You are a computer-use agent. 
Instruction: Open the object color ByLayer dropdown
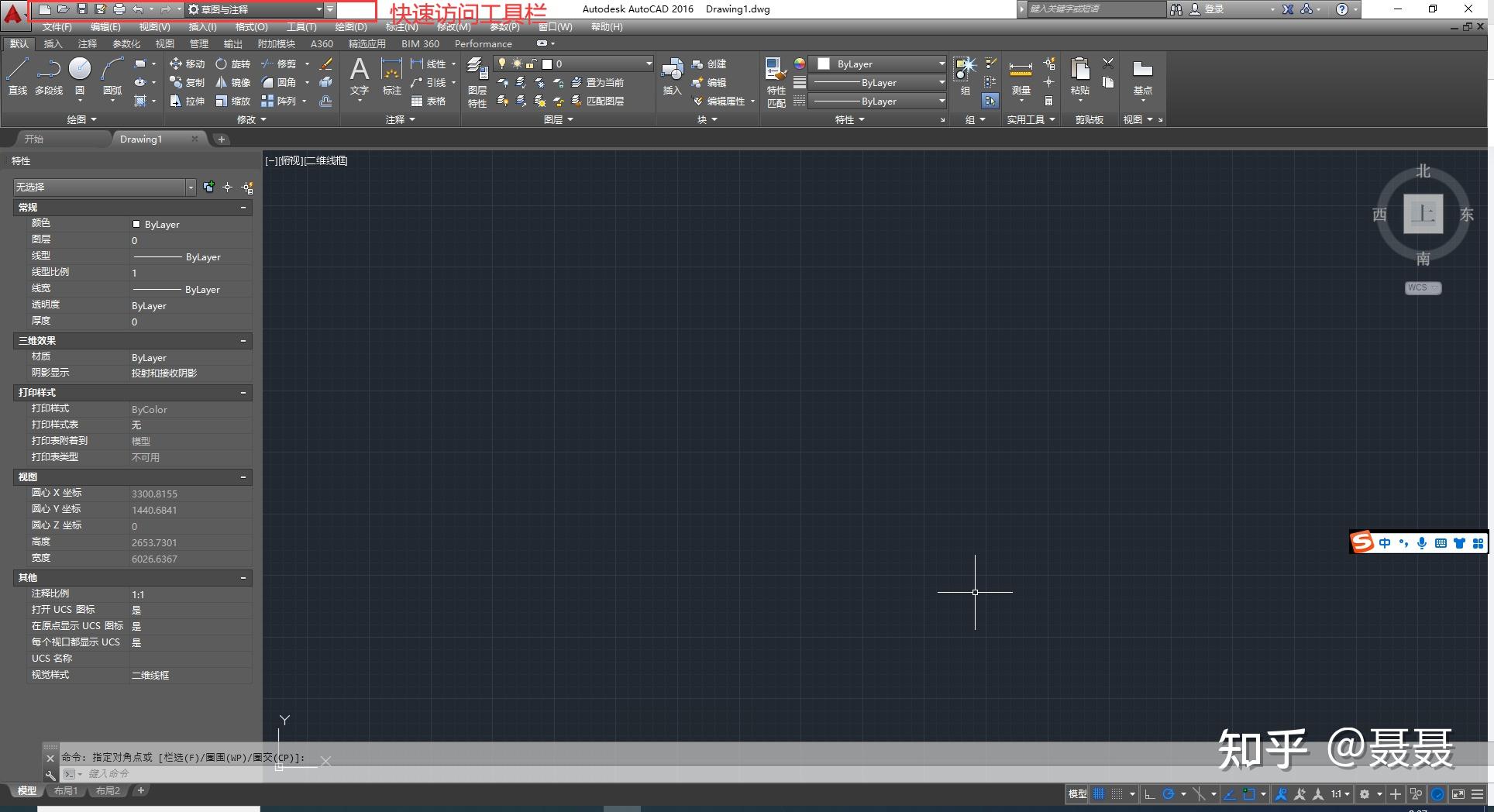click(x=877, y=64)
